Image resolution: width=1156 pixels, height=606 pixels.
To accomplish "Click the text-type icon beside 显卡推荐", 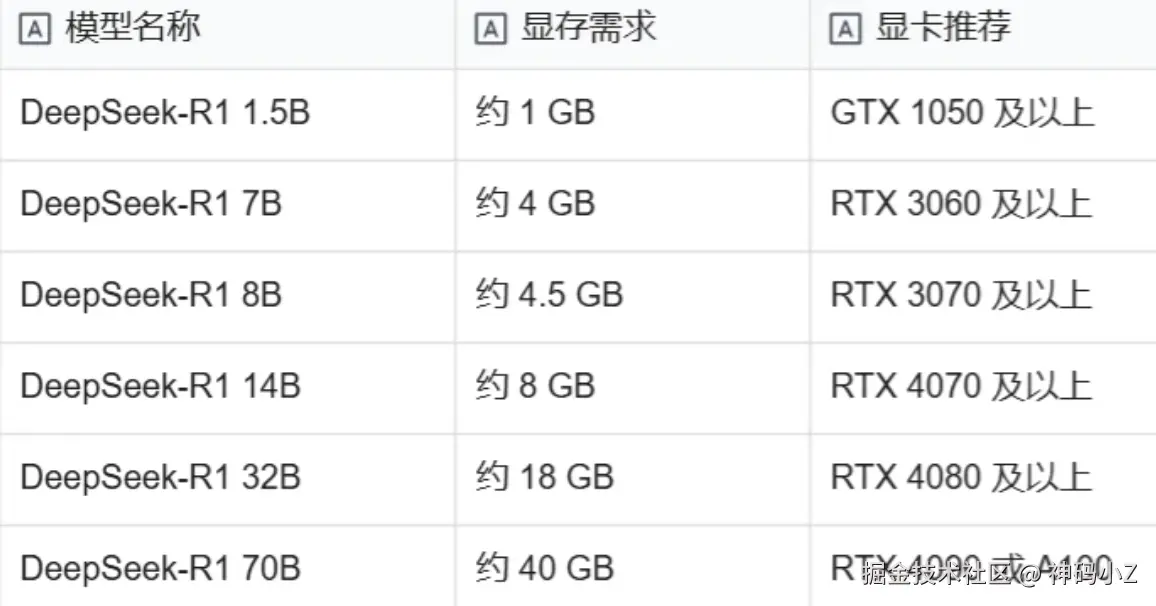I will (845, 30).
